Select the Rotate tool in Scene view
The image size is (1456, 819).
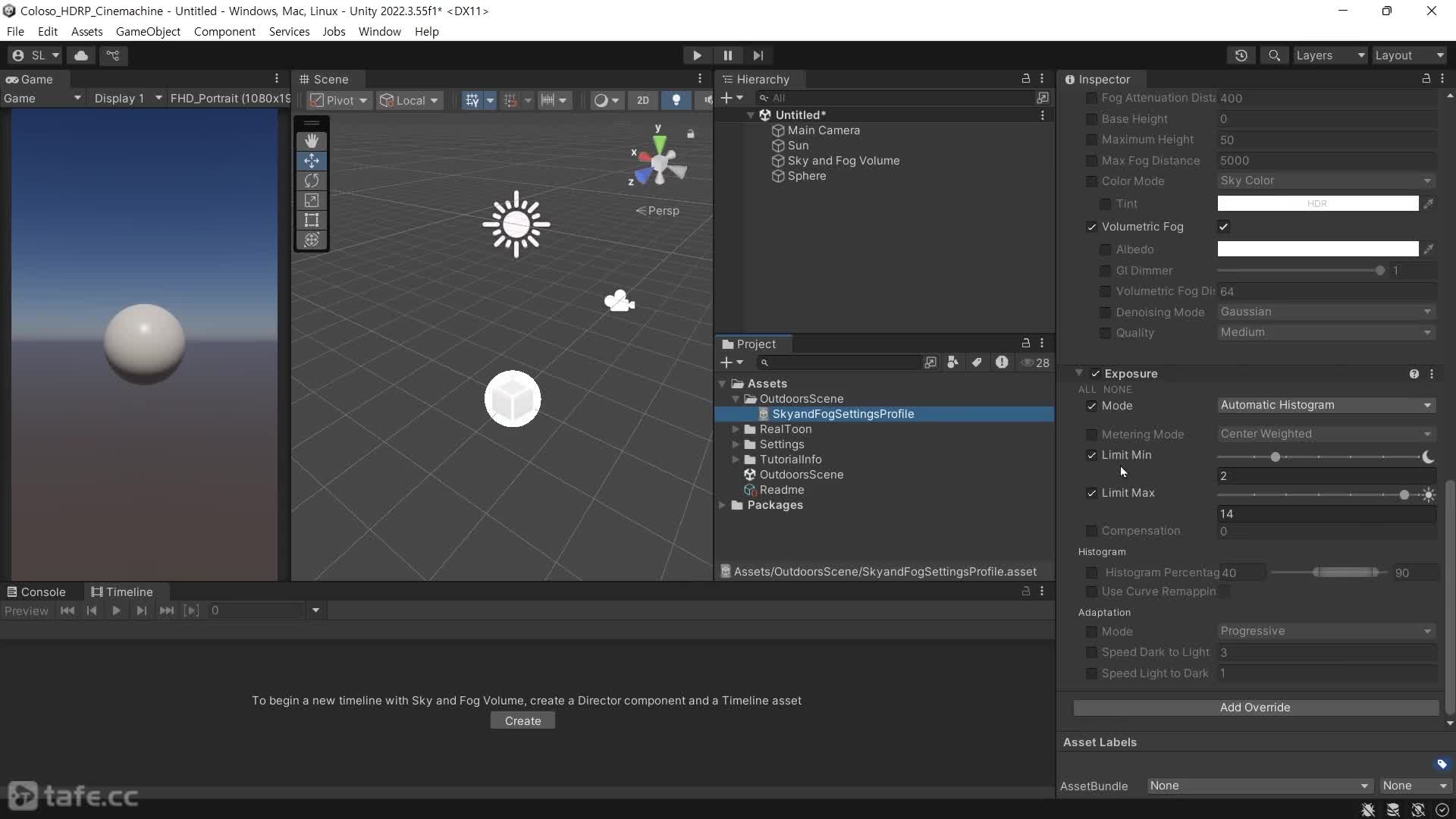311,180
